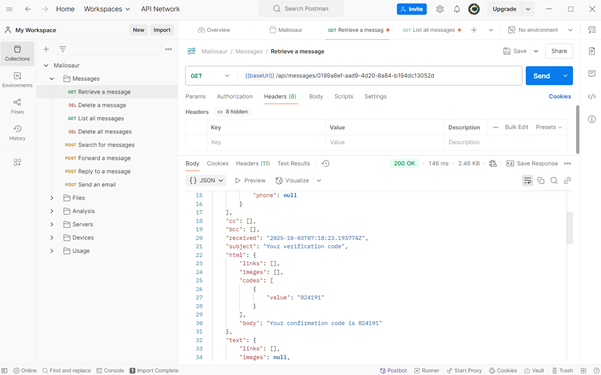Focus the request URL field
This screenshot has width=601, height=375.
point(379,76)
